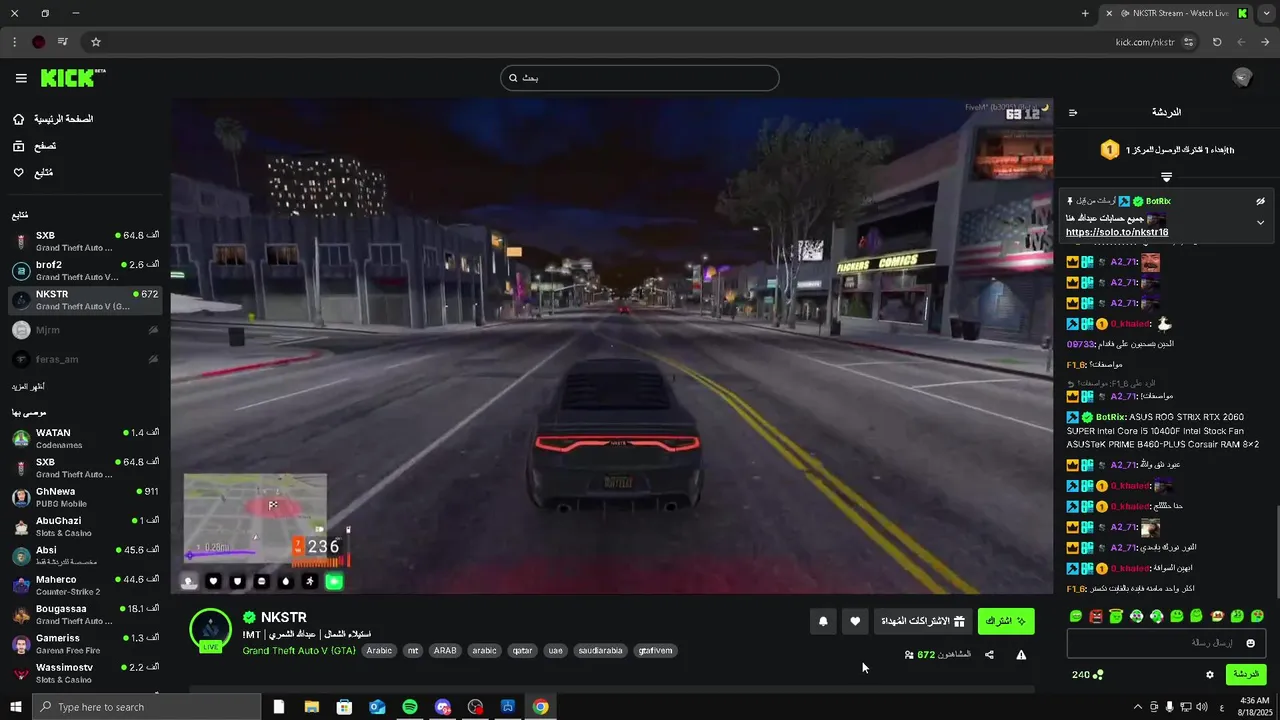Open offline Mjrm channel
Viewport: 1280px width, 720px height.
(85, 329)
